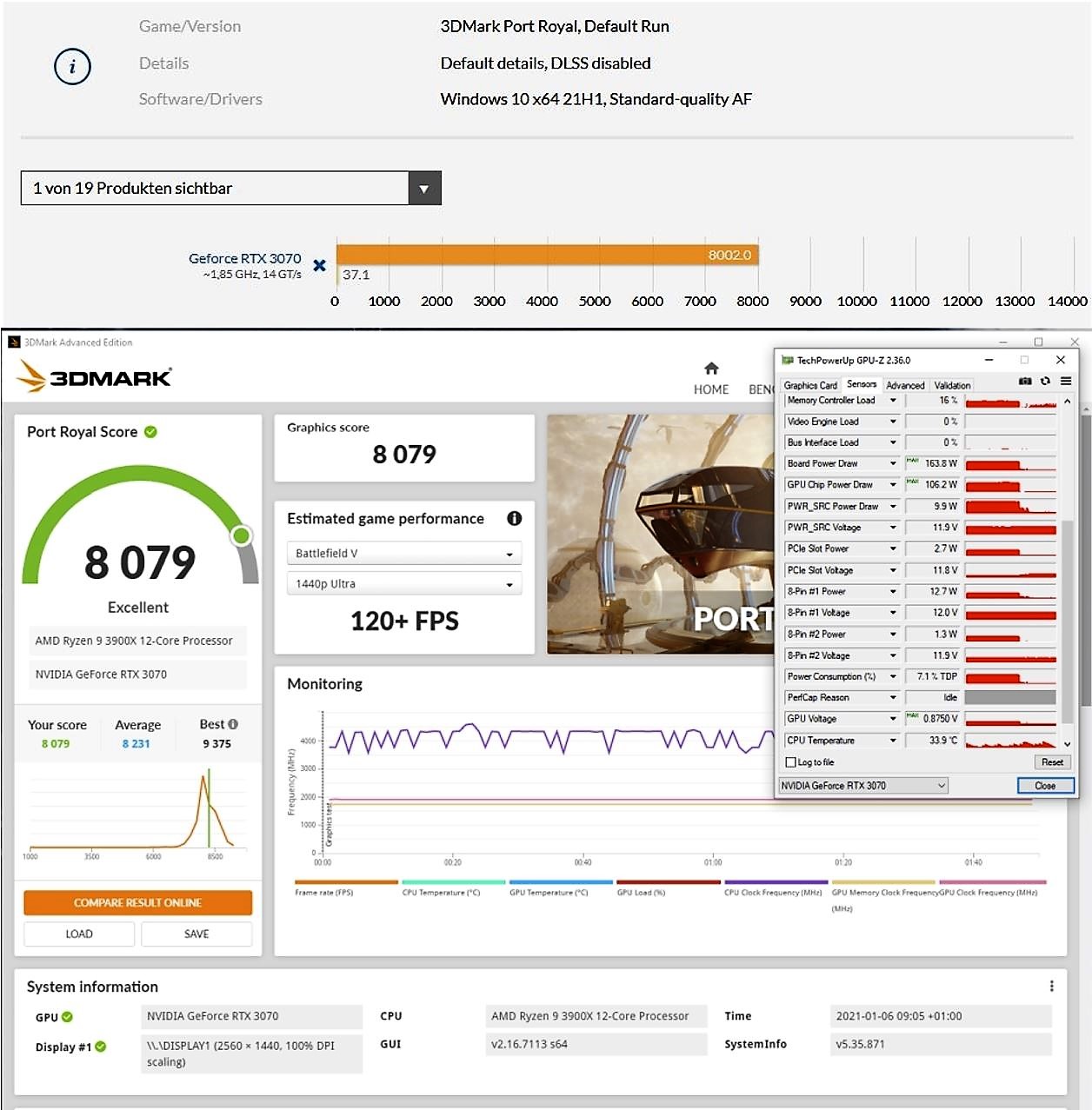Image resolution: width=1092 pixels, height=1110 pixels.
Task: Switch to Sensors tab in GPU-Z
Action: (x=862, y=384)
